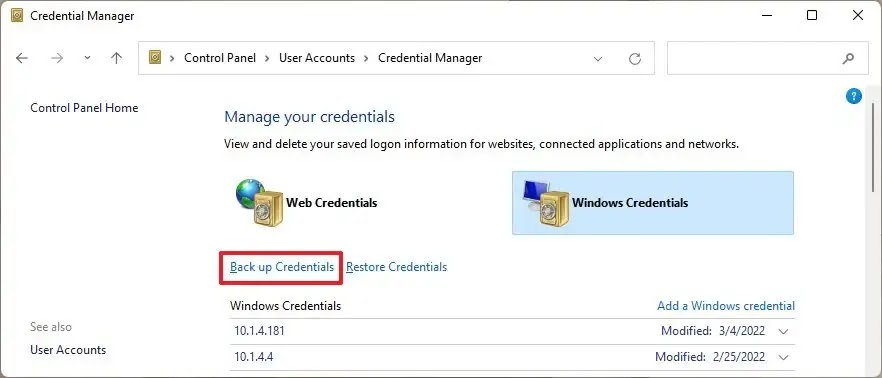This screenshot has width=882, height=378.
Task: Click the Web Credentials globe safe icon
Action: coord(259,202)
